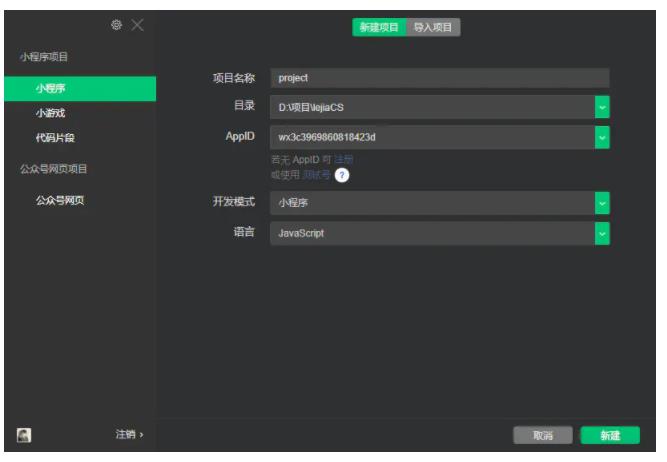Click the 项目名称 input field
Viewport: 667px width, 462px height.
point(439,78)
